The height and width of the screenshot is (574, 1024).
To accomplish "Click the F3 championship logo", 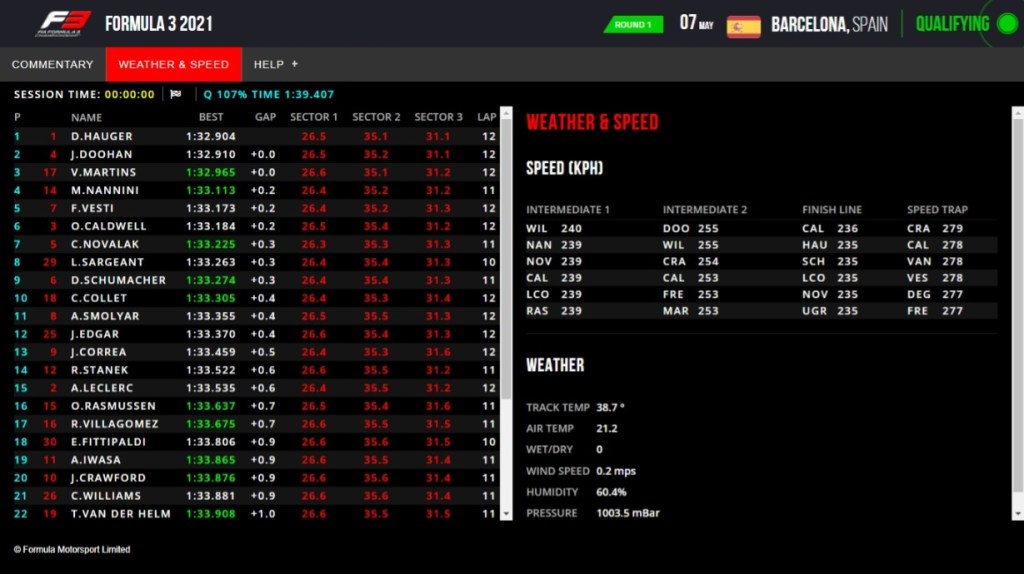I will click(64, 23).
